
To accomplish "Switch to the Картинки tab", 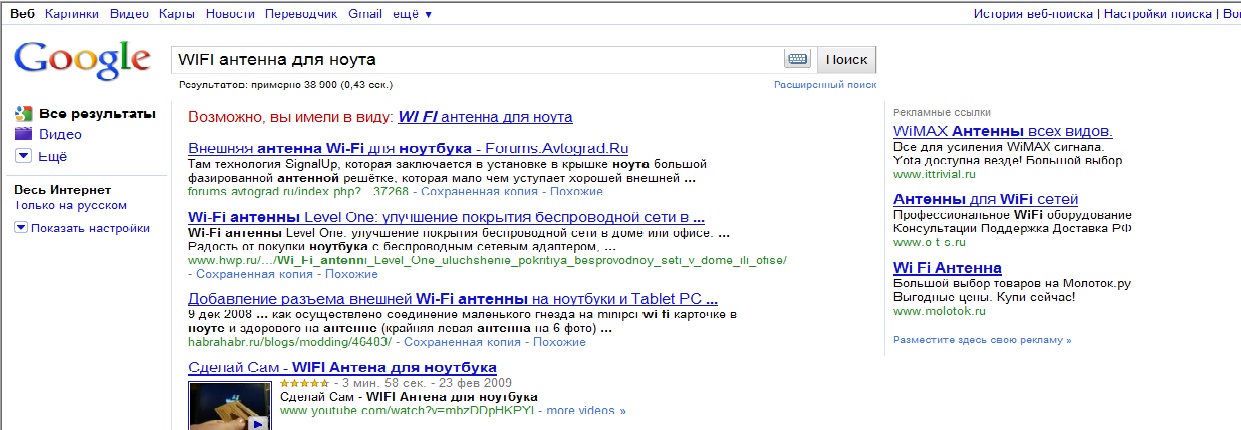I will pyautogui.click(x=70, y=14).
